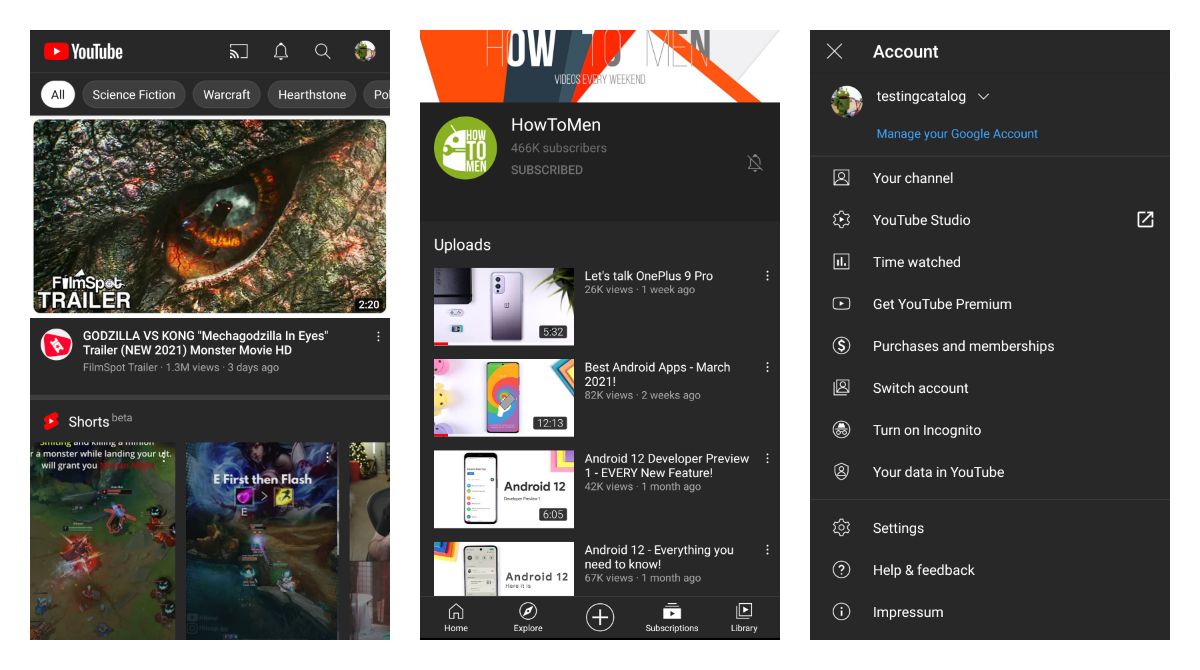Tap the Time watched chart icon

[842, 262]
